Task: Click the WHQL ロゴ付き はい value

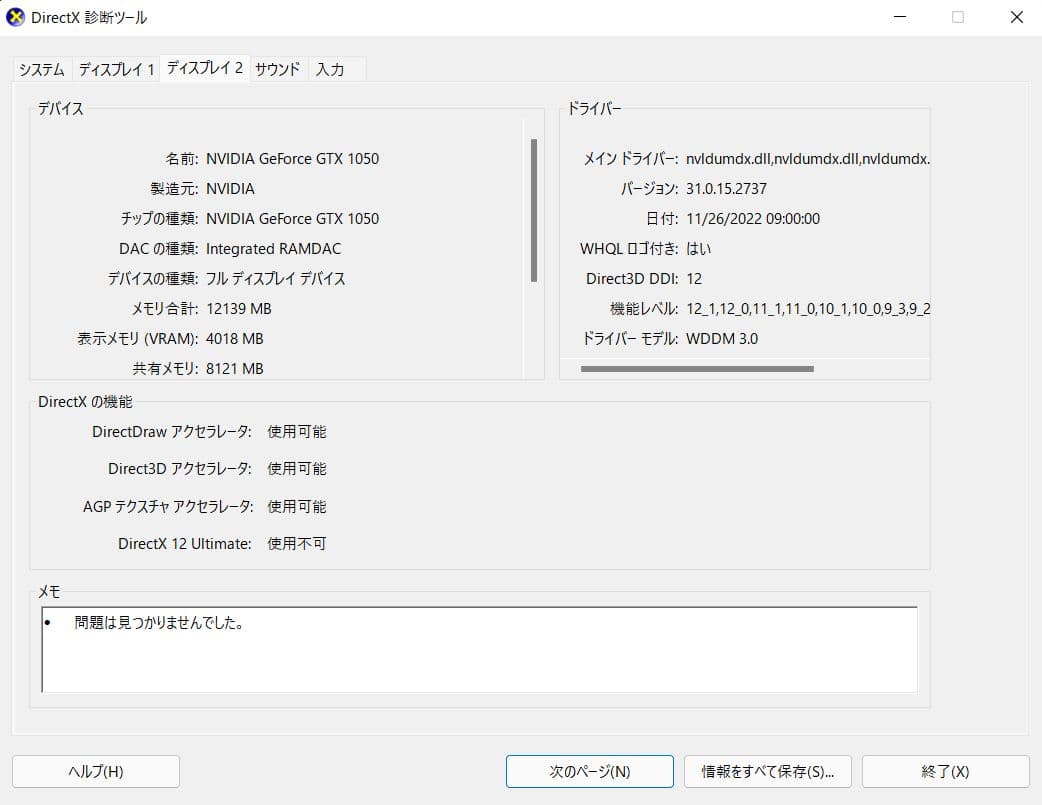Action: click(701, 248)
